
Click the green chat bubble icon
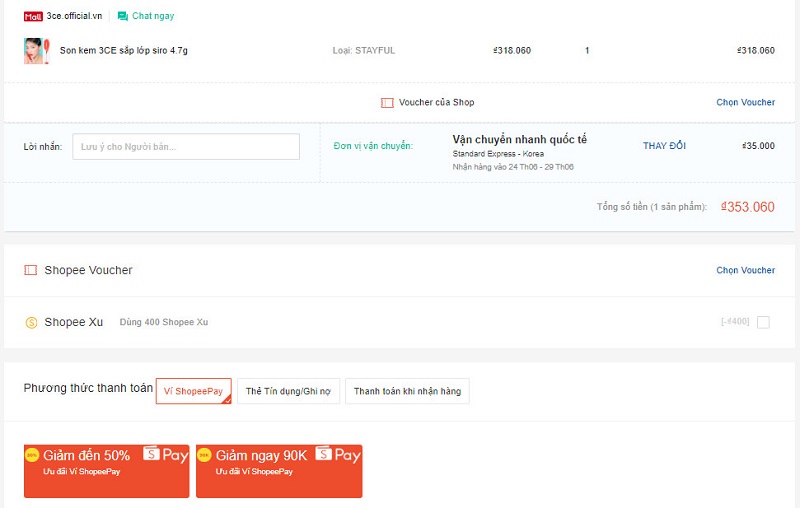pyautogui.click(x=122, y=17)
